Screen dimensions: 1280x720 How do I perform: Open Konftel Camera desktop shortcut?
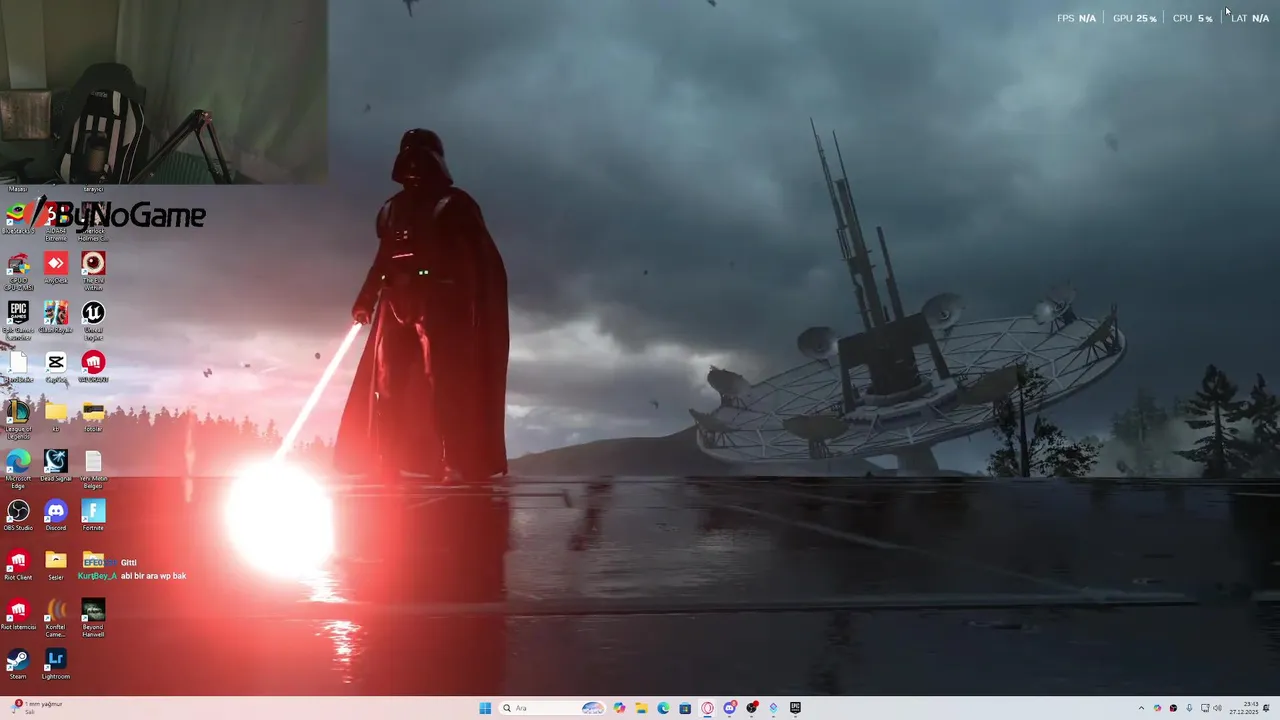(56, 616)
